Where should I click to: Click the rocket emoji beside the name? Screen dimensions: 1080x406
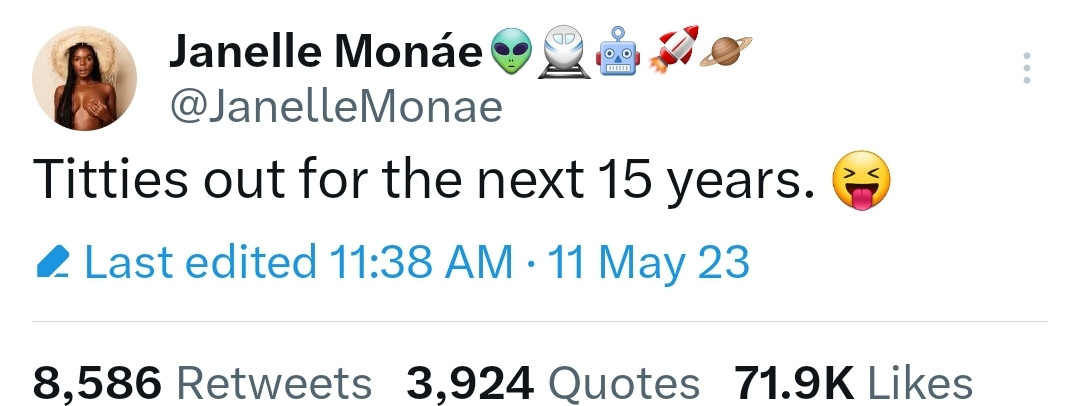[x=673, y=50]
